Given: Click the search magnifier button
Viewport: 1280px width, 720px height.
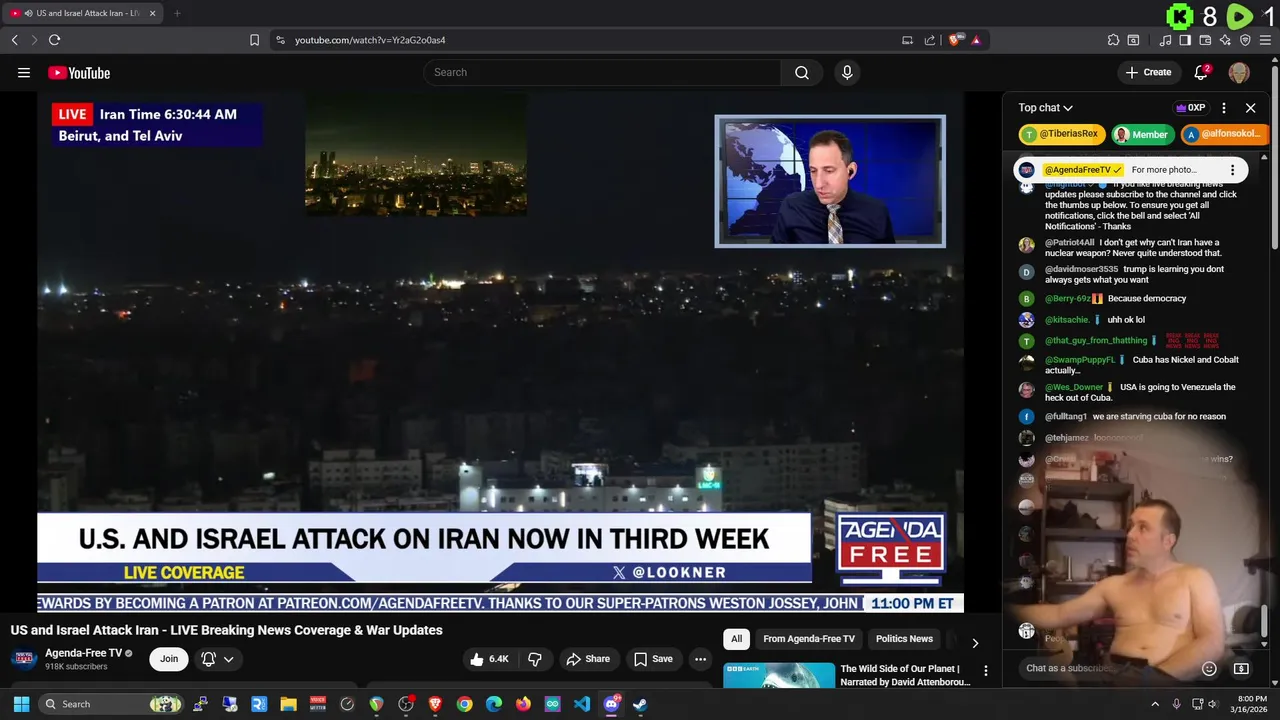Looking at the screenshot, I should point(801,72).
